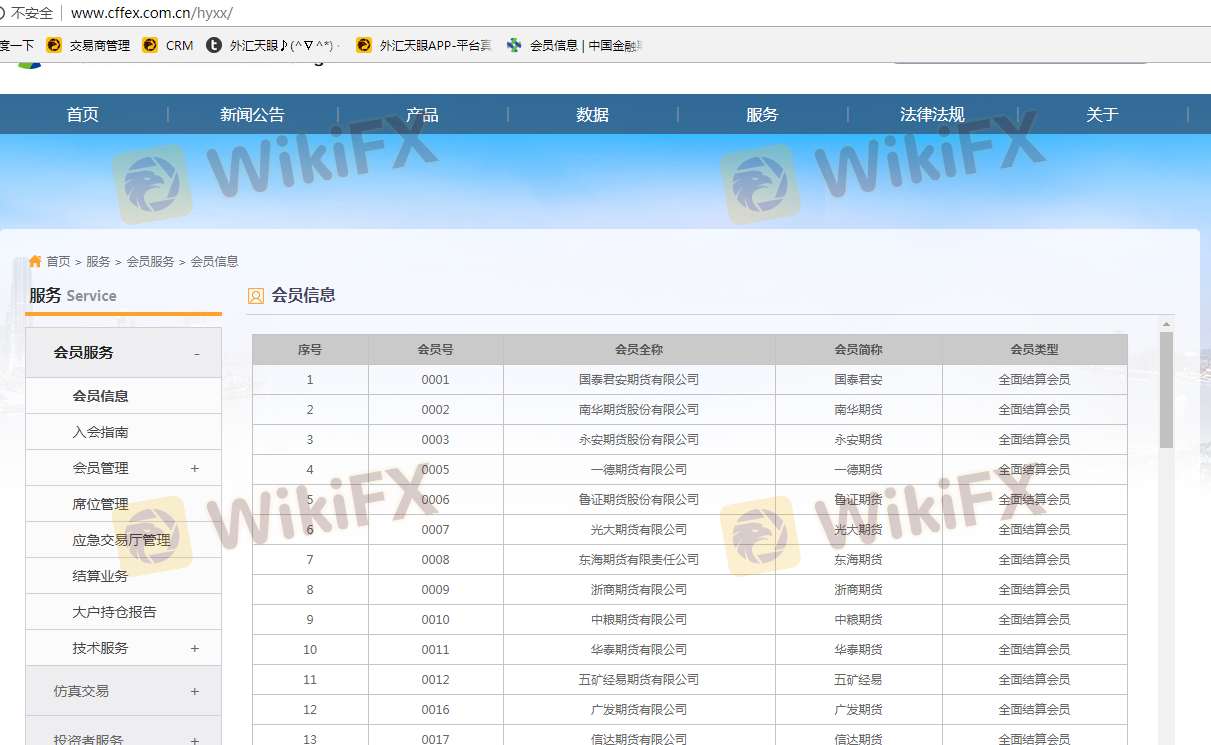1211x745 pixels.
Task: Click the member table vertical scrollbar thumb
Action: pyautogui.click(x=1166, y=390)
